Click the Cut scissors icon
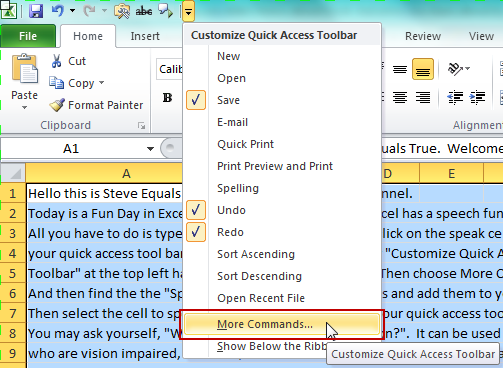Image resolution: width=503 pixels, height=368 pixels. (57, 61)
